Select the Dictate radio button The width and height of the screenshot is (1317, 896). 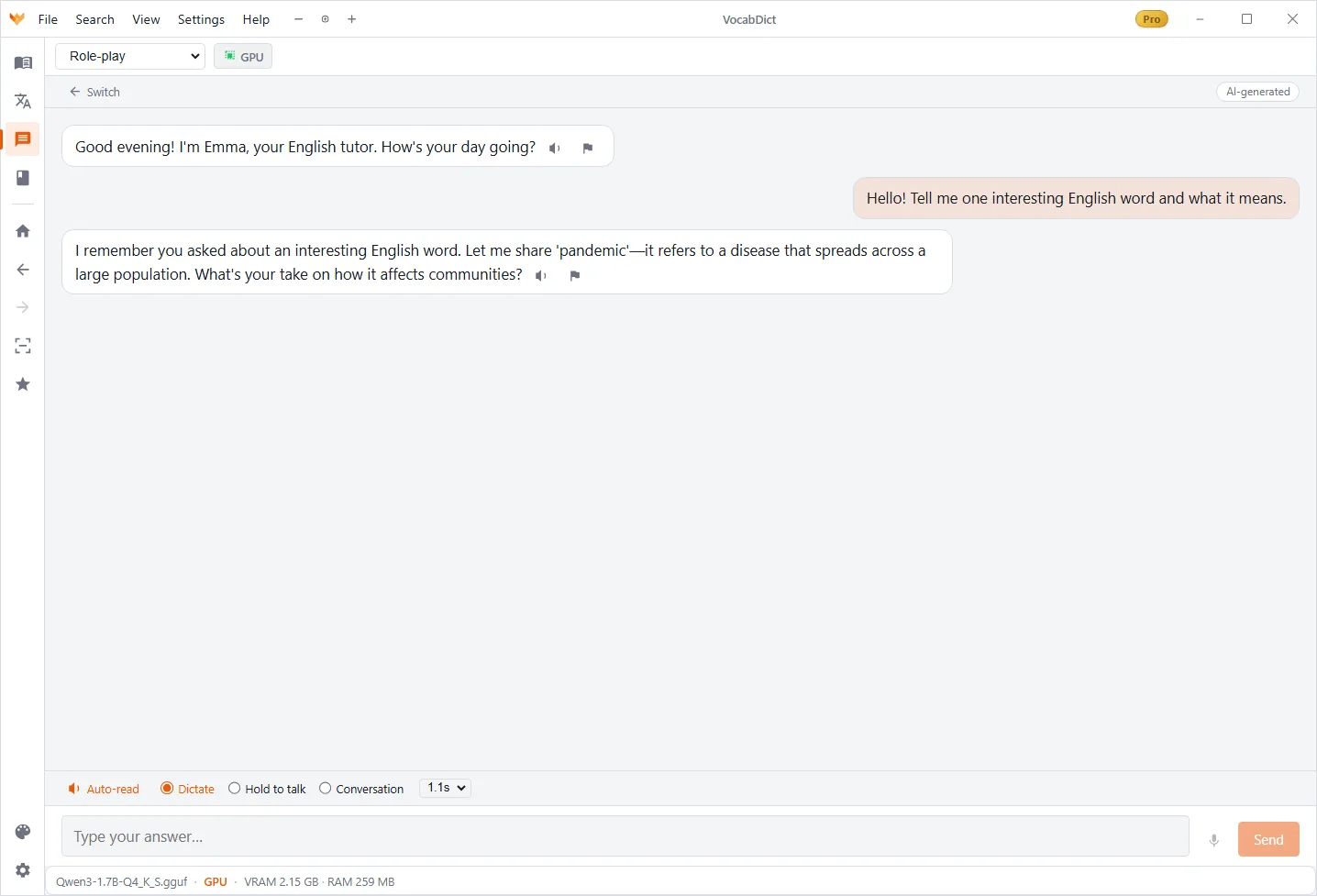(x=187, y=789)
